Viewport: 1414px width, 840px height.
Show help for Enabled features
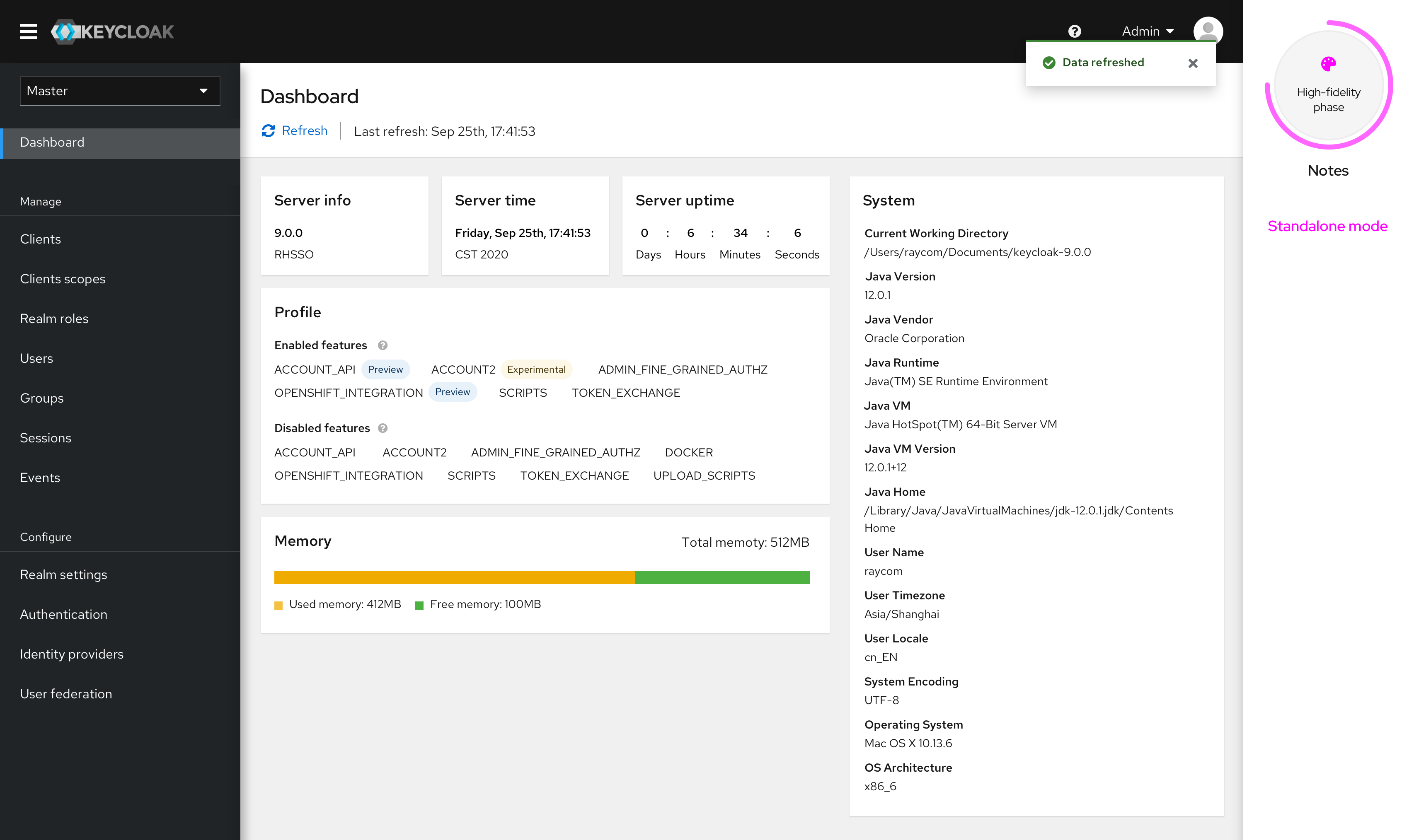(x=383, y=345)
